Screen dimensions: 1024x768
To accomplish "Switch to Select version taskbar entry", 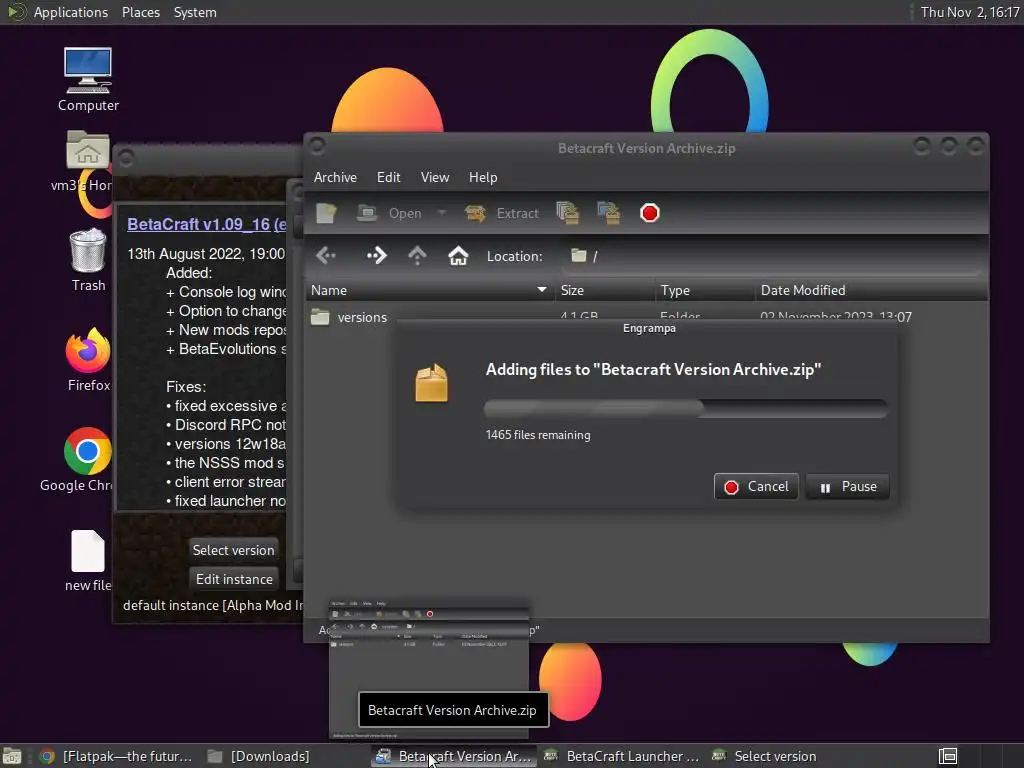I will click(x=764, y=756).
